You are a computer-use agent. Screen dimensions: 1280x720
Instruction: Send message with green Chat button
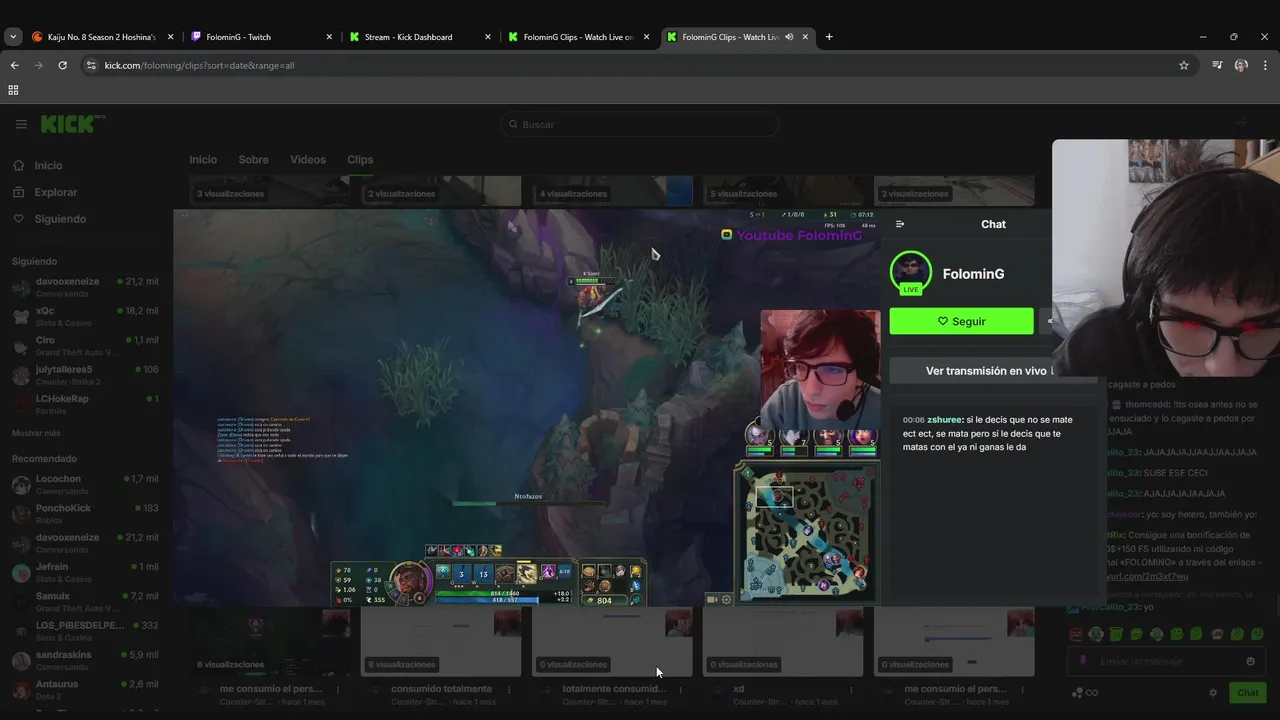pyautogui.click(x=1248, y=692)
